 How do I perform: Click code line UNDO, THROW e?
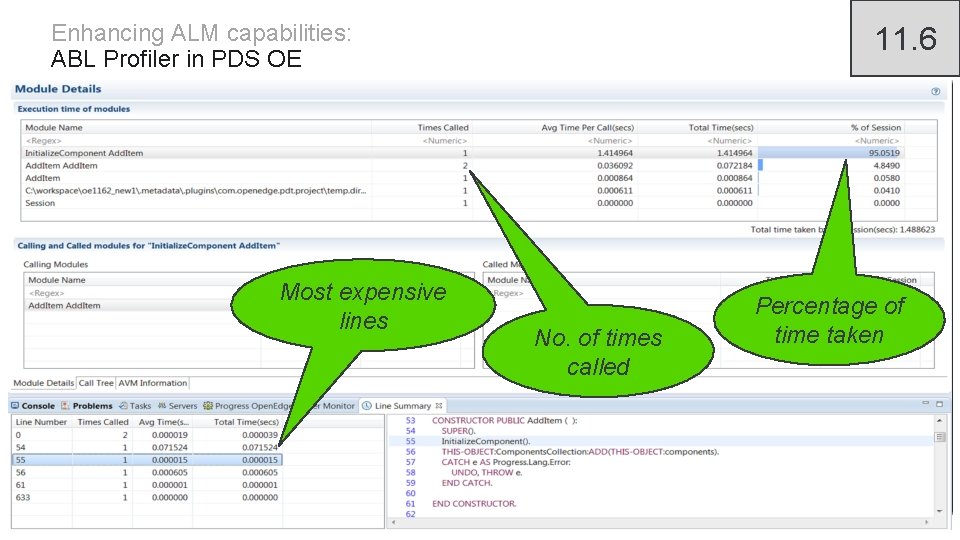487,472
